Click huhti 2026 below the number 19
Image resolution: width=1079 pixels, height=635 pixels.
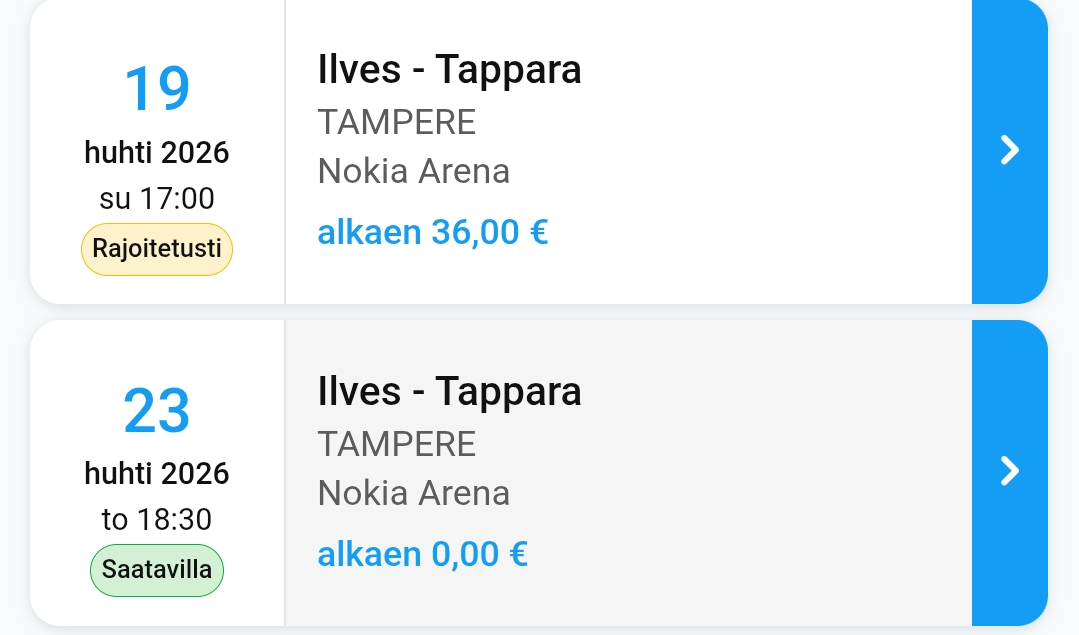[x=157, y=153]
